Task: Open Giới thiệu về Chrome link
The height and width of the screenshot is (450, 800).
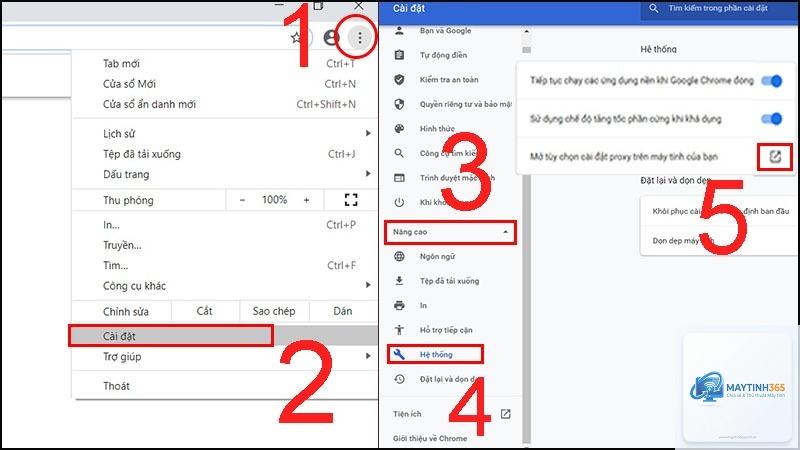Action: (430, 438)
